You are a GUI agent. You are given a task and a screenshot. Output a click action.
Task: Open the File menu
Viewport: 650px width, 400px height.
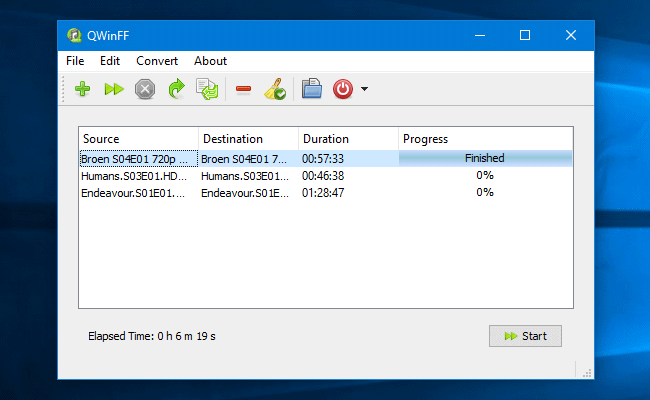[75, 61]
